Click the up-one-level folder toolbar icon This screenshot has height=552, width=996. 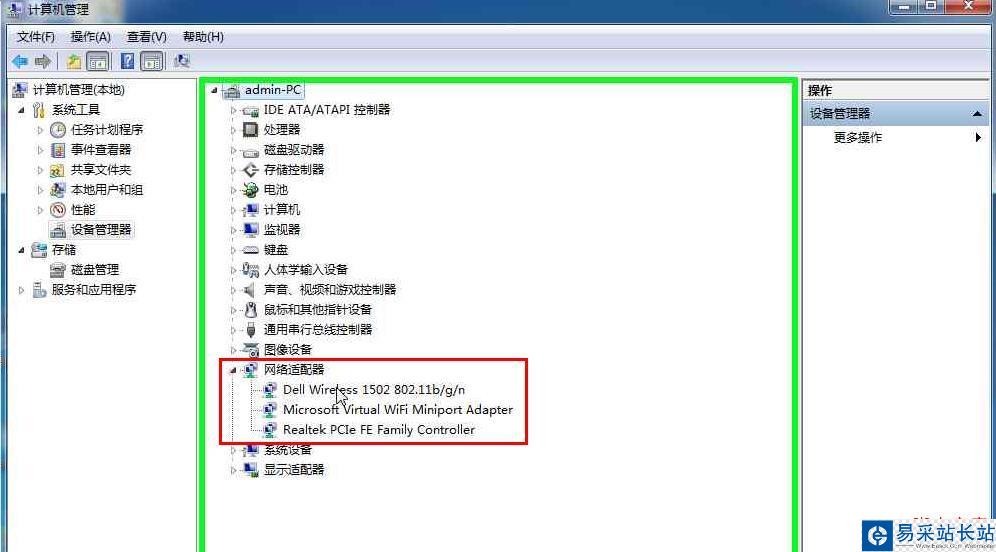(x=74, y=62)
